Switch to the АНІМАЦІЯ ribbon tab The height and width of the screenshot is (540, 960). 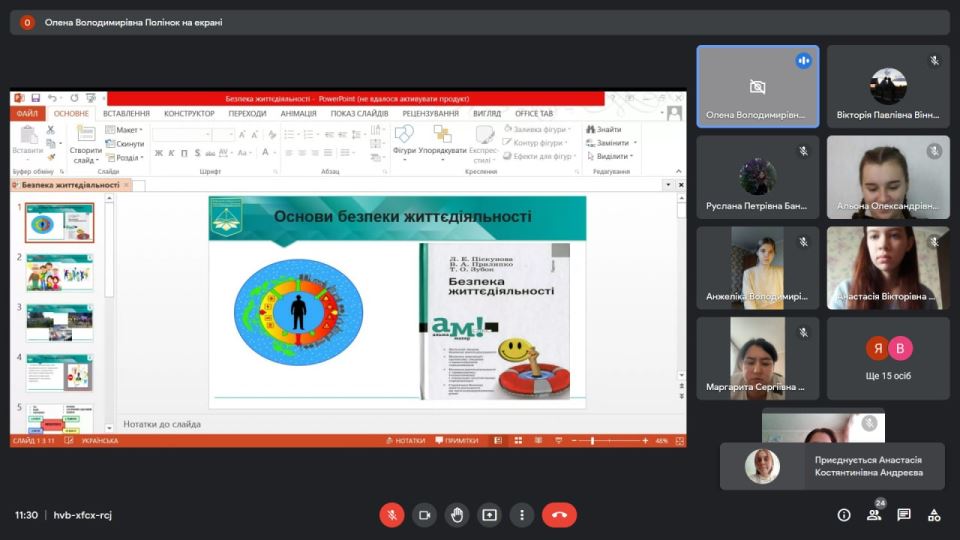298,114
